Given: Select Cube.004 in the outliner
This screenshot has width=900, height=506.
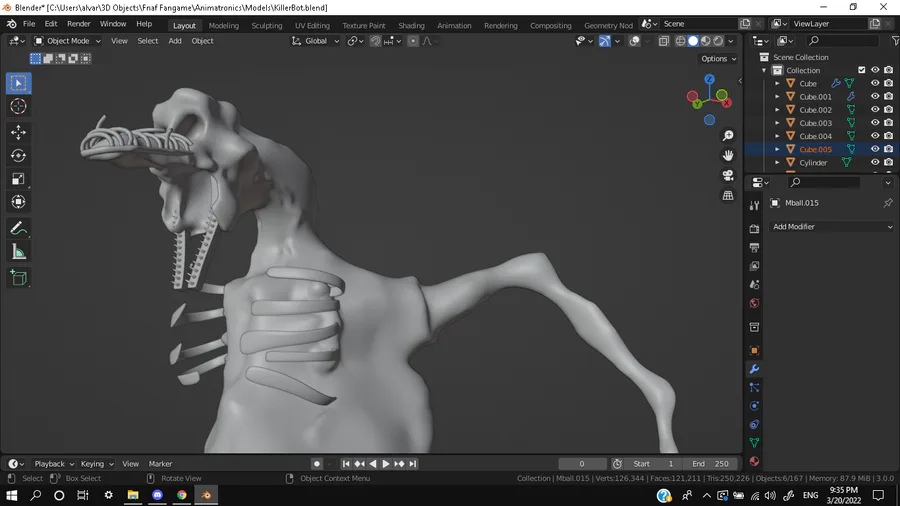Looking at the screenshot, I should 815,136.
